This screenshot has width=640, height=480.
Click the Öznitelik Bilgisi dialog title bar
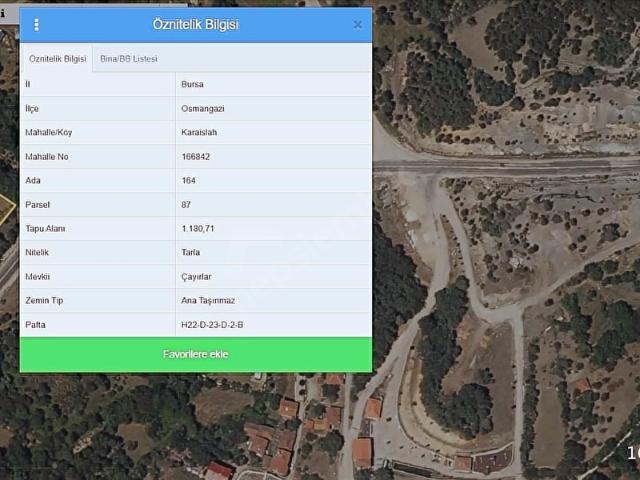point(196,25)
